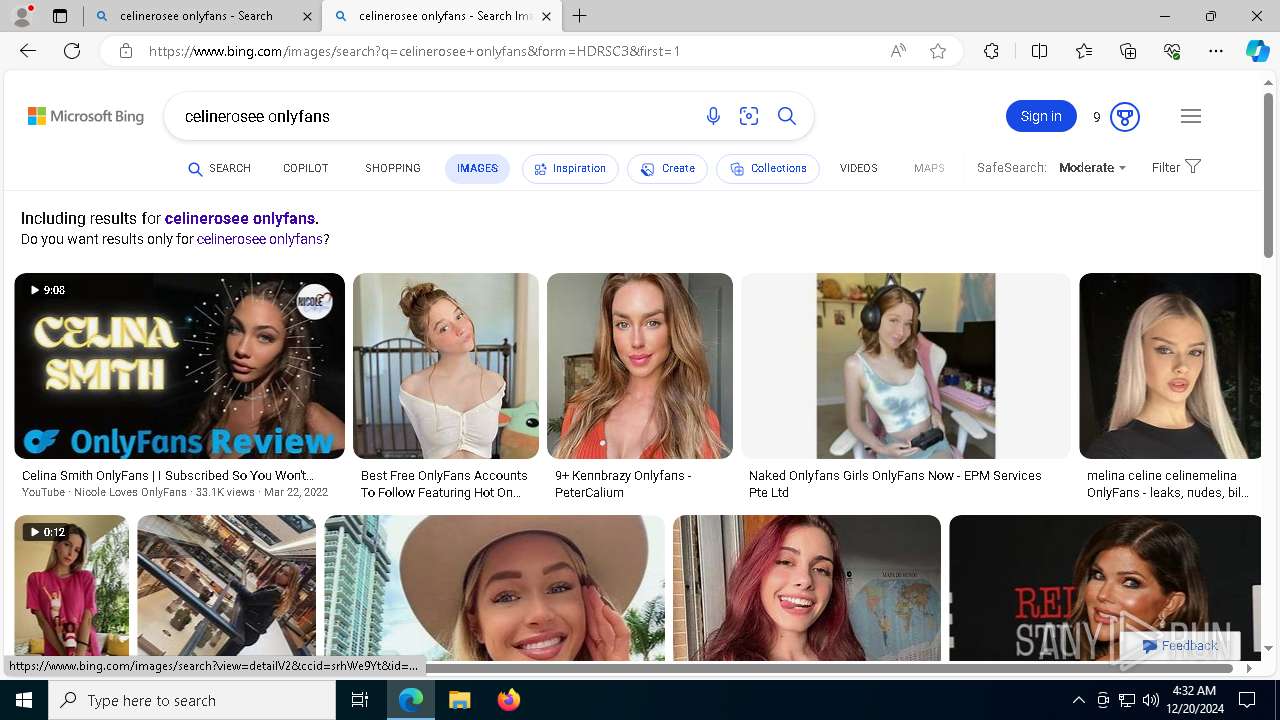Switch to SHOPPING tab
This screenshot has width=1280, height=720.
tap(393, 169)
